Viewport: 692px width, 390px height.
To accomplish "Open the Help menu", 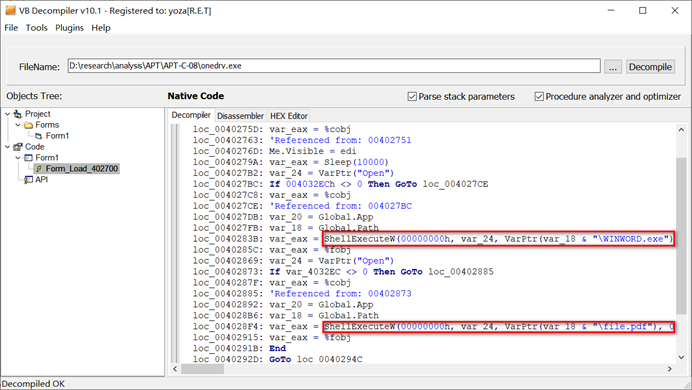I will point(101,28).
